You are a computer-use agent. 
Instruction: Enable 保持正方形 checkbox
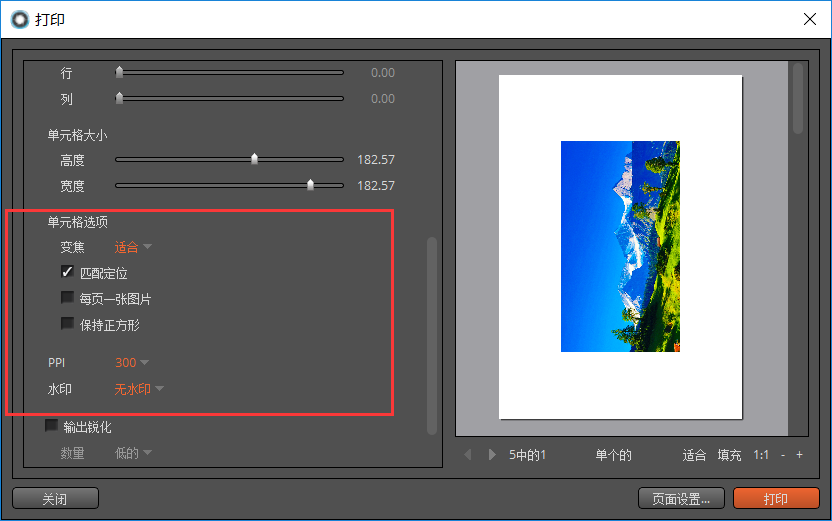pyautogui.click(x=67, y=324)
